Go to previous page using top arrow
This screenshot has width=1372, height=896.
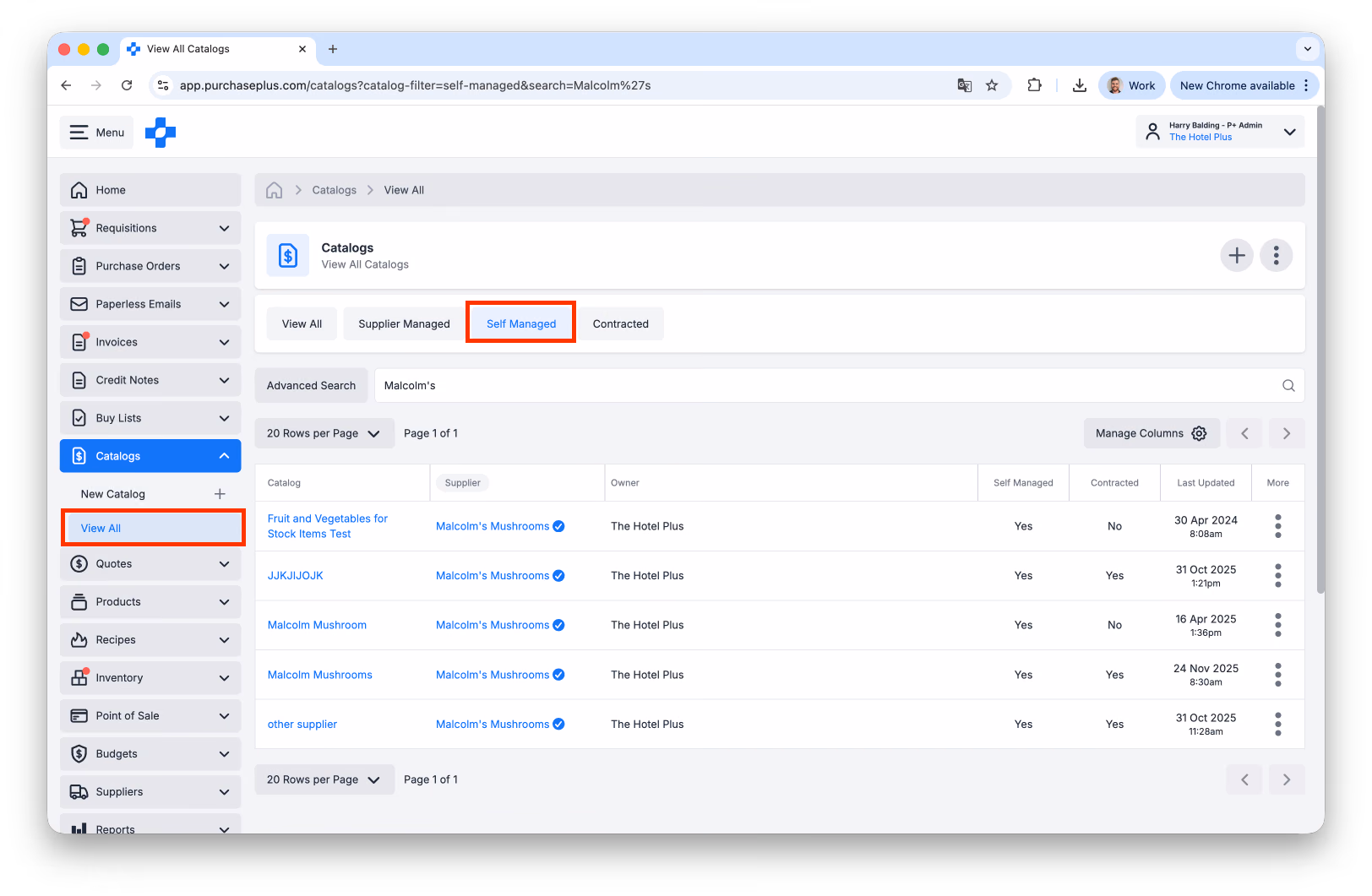pyautogui.click(x=1244, y=433)
